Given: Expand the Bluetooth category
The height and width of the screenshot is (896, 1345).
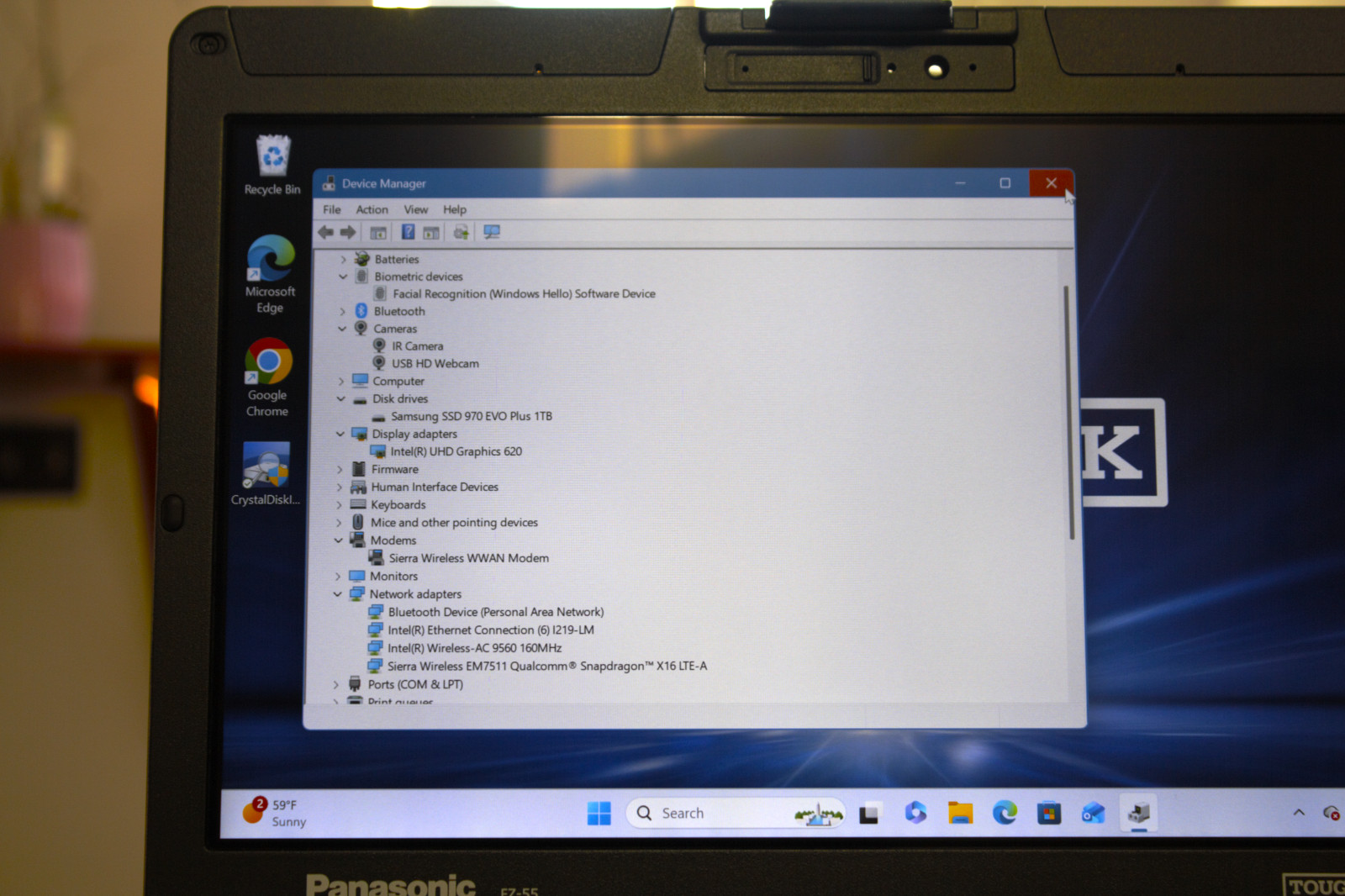Looking at the screenshot, I should pos(342,312).
